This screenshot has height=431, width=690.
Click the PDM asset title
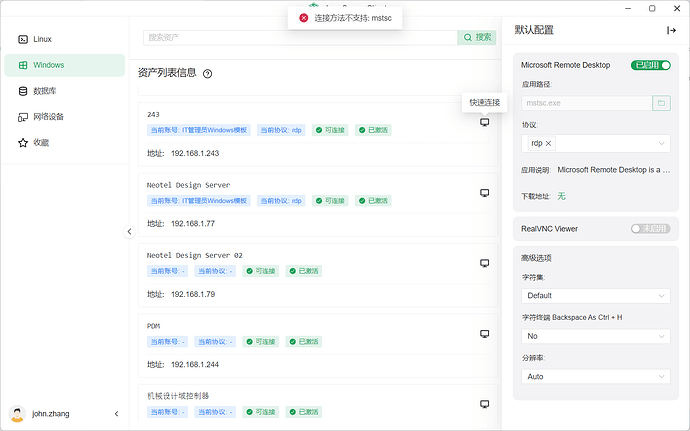(153, 326)
